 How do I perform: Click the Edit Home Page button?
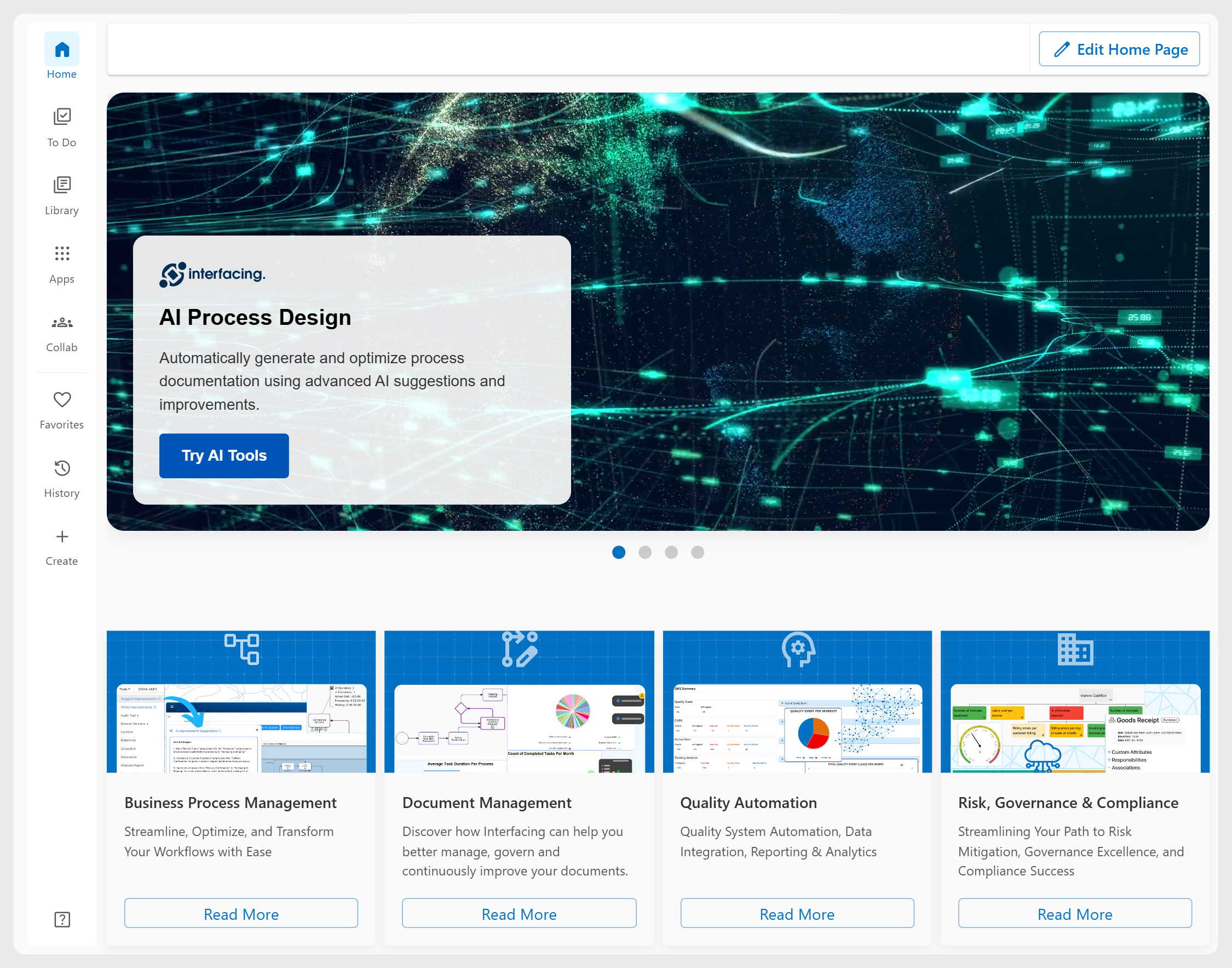click(1119, 49)
